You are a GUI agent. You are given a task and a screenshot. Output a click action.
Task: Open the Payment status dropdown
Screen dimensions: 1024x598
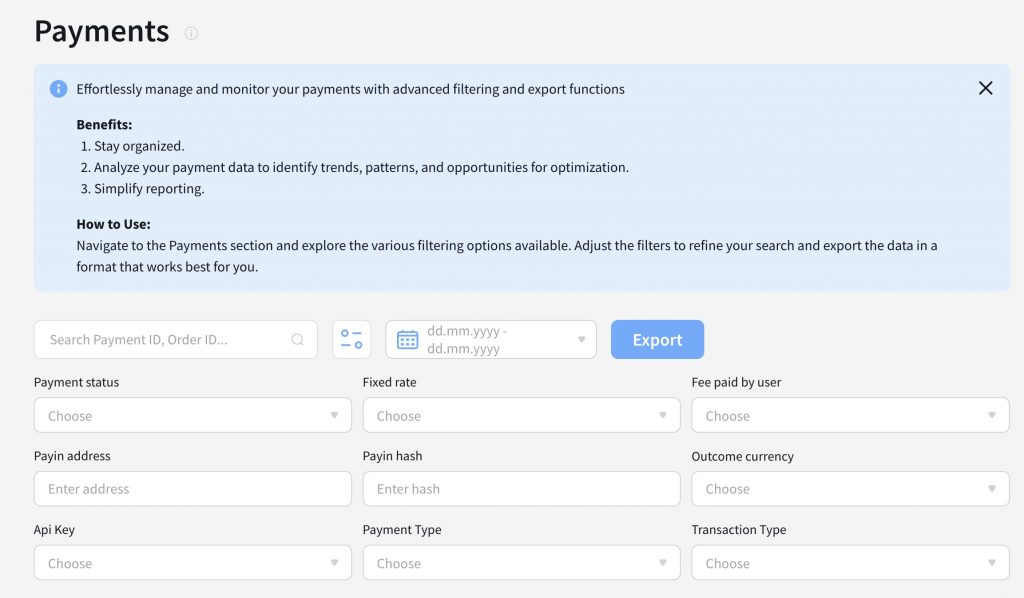click(192, 415)
